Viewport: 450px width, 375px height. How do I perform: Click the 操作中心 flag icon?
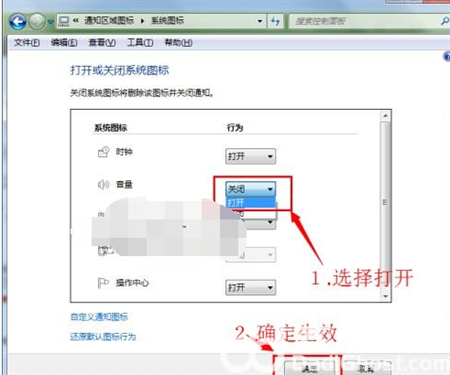point(103,283)
